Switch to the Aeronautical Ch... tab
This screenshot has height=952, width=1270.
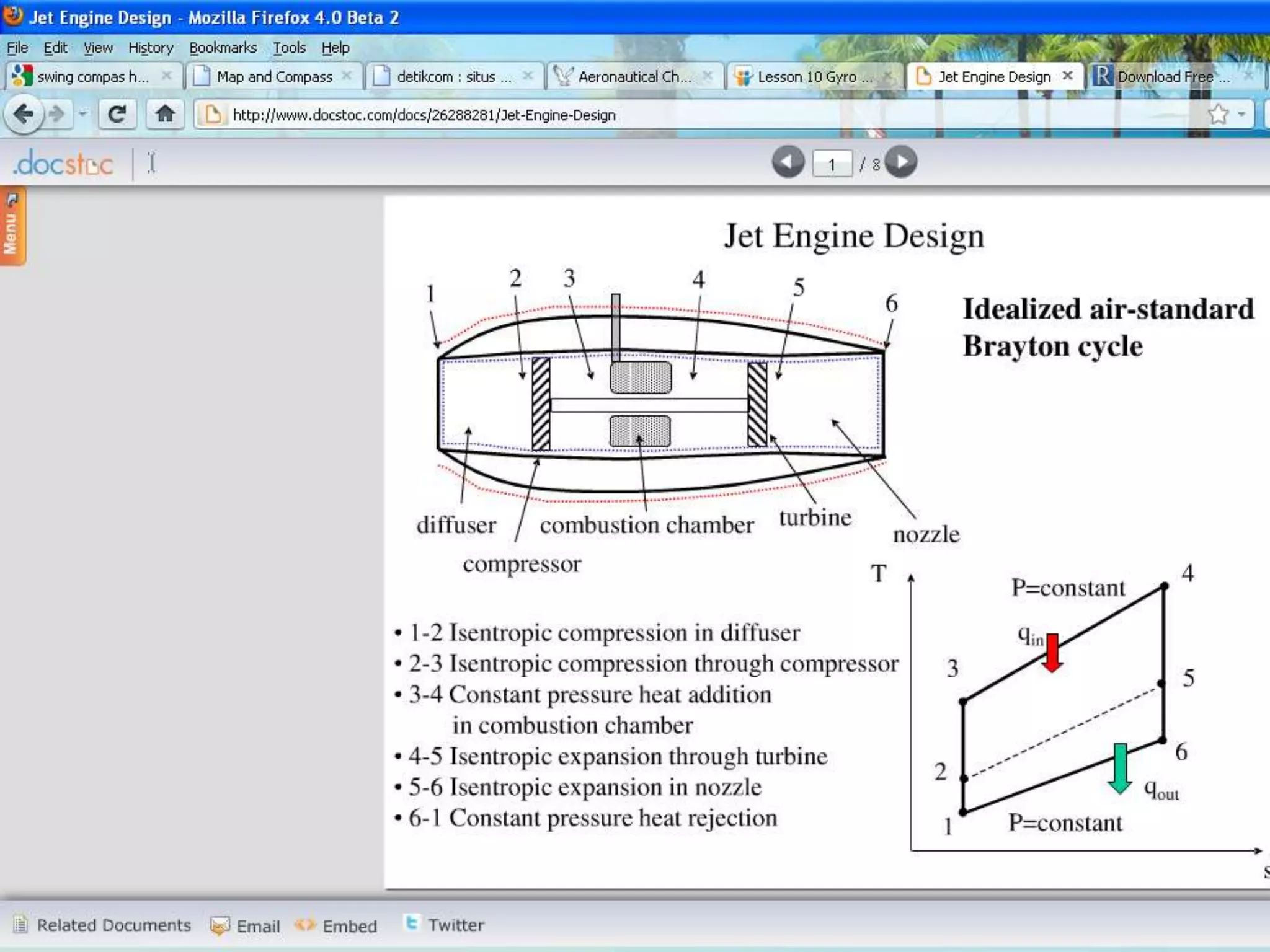pos(634,76)
